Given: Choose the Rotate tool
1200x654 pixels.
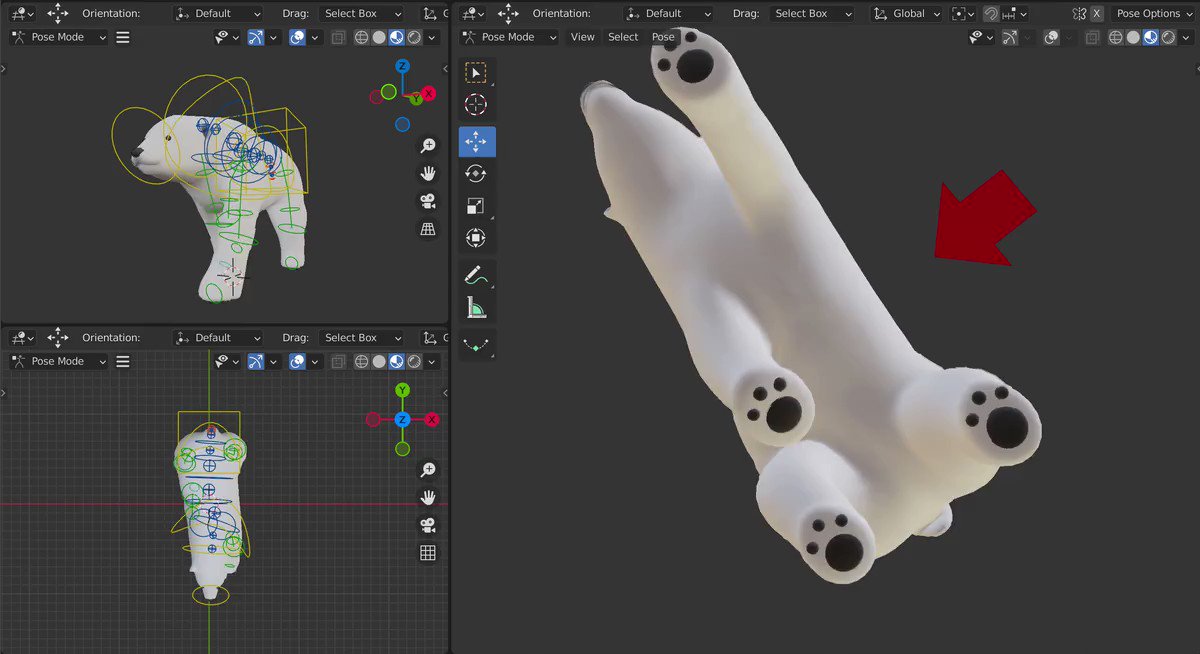Looking at the screenshot, I should click(476, 174).
